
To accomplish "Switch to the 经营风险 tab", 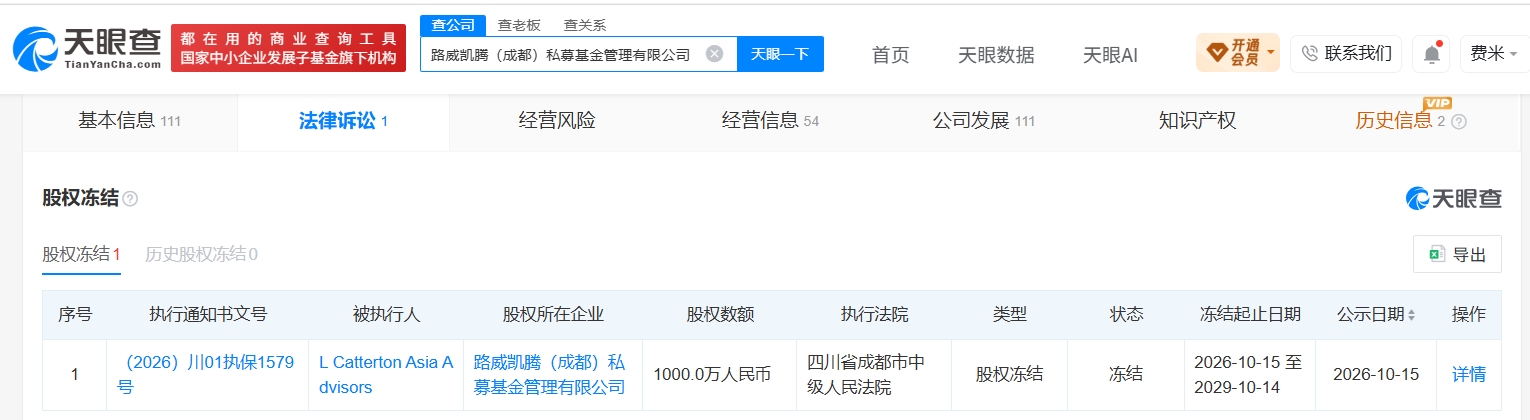I will coord(557,121).
